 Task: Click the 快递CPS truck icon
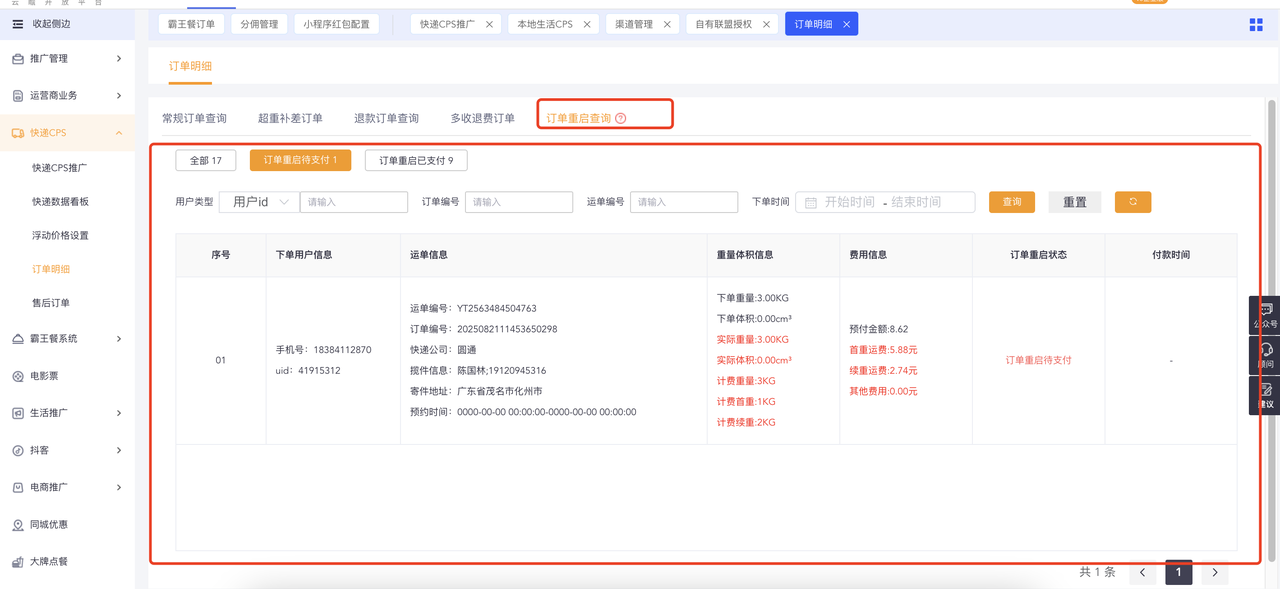coord(17,133)
